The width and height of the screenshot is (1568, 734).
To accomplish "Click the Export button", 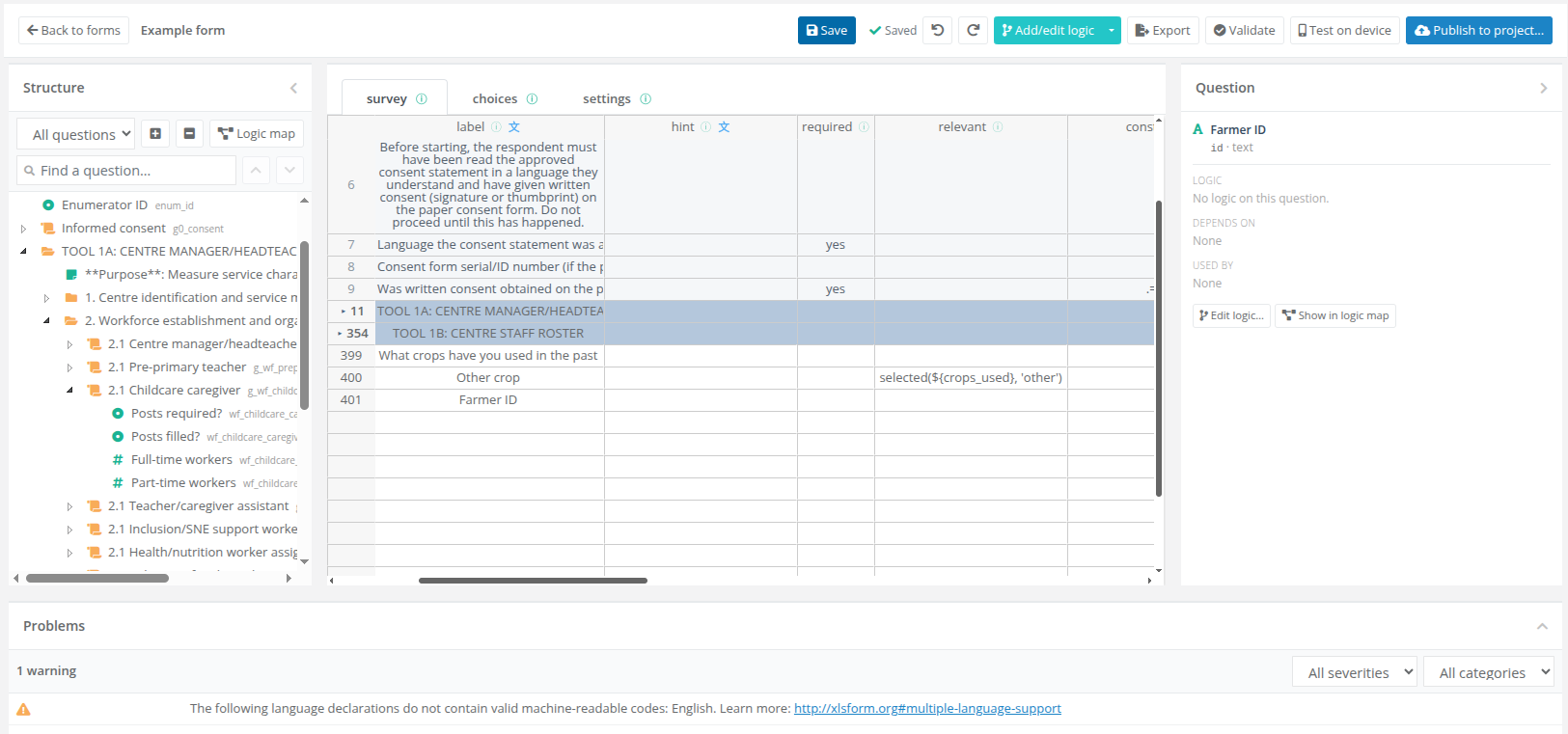I will pos(1163,30).
